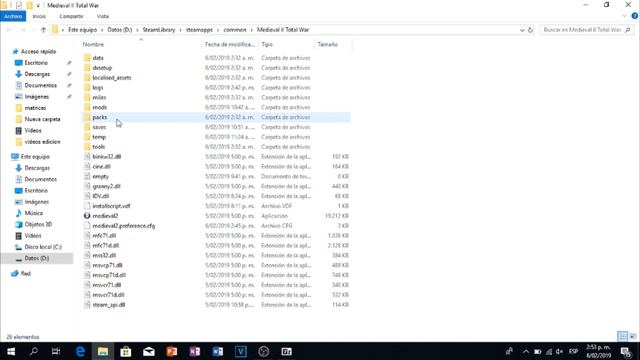Image resolution: width=640 pixels, height=360 pixels.
Task: Select the granny2.dll file
Action: pyautogui.click(x=106, y=186)
